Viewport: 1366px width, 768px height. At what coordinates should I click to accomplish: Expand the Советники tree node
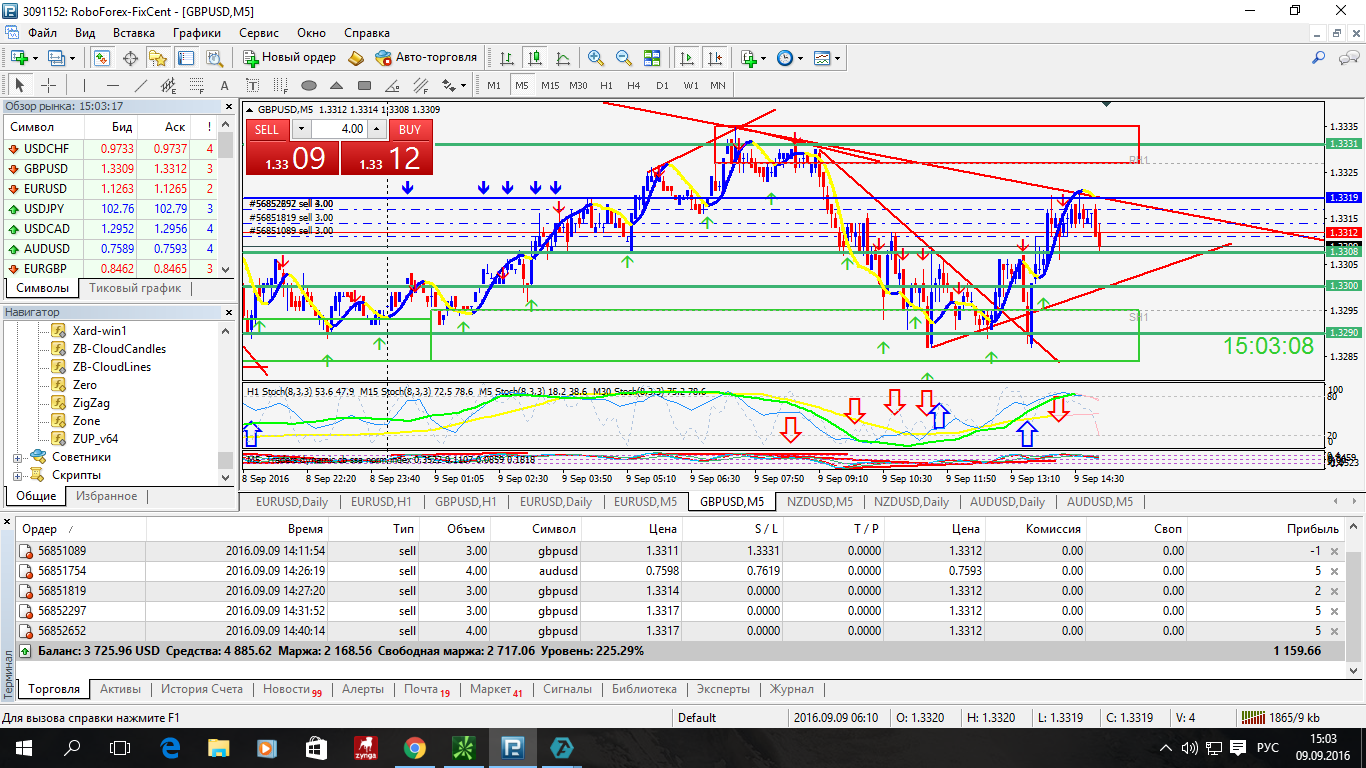coord(17,457)
